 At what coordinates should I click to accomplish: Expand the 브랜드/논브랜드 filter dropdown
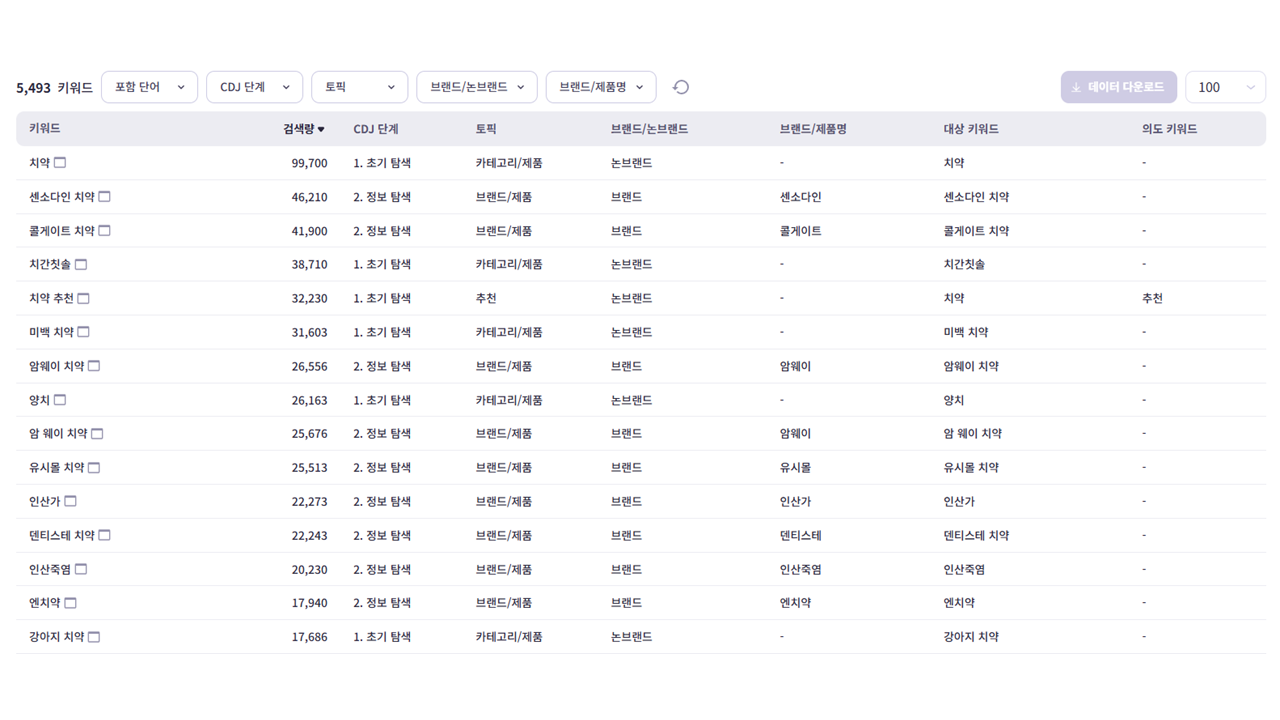coord(476,87)
